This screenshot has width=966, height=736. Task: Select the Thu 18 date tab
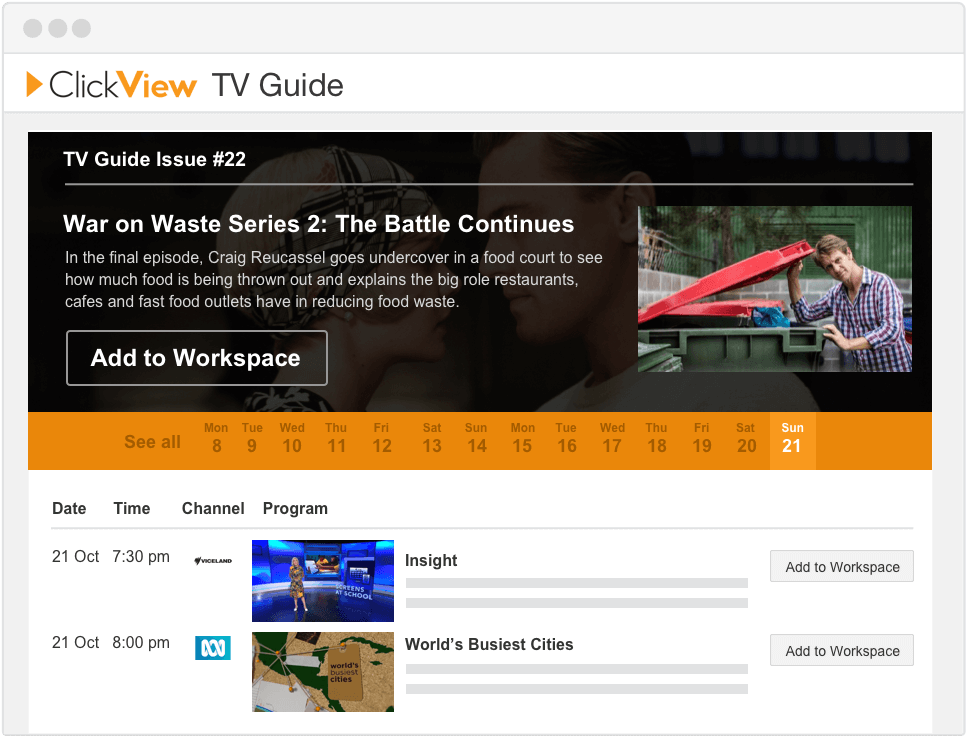point(657,438)
